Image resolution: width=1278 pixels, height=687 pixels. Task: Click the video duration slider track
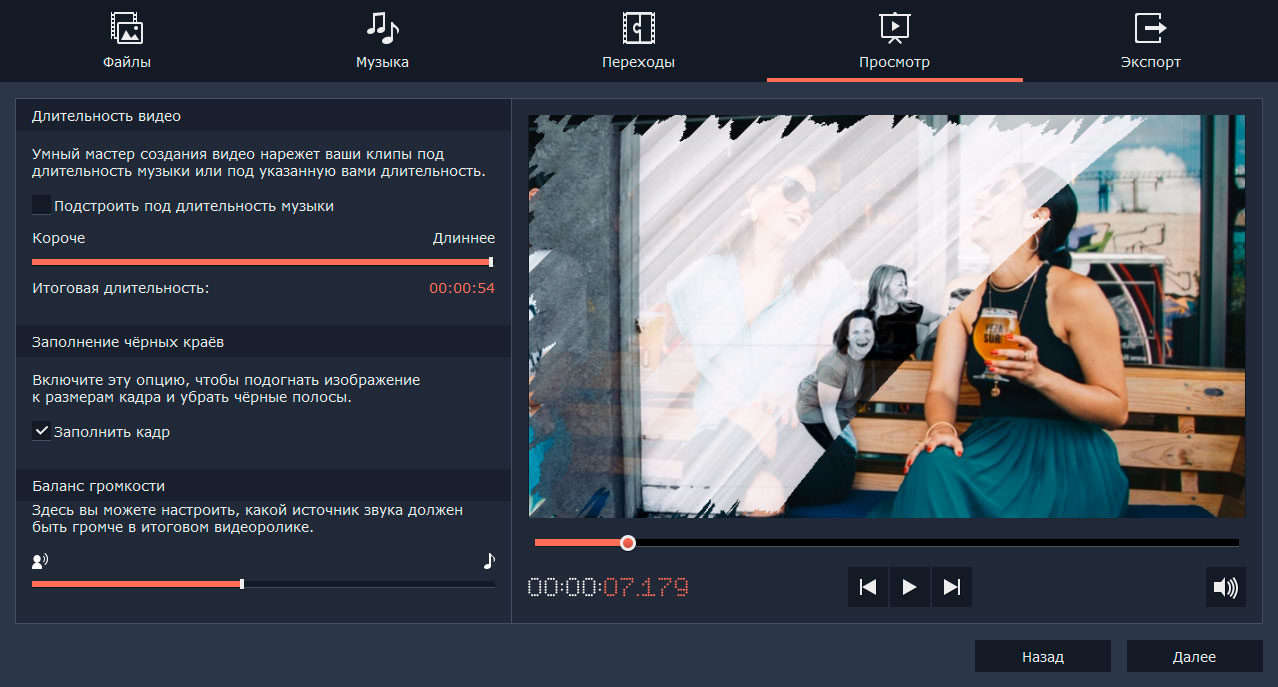click(262, 262)
